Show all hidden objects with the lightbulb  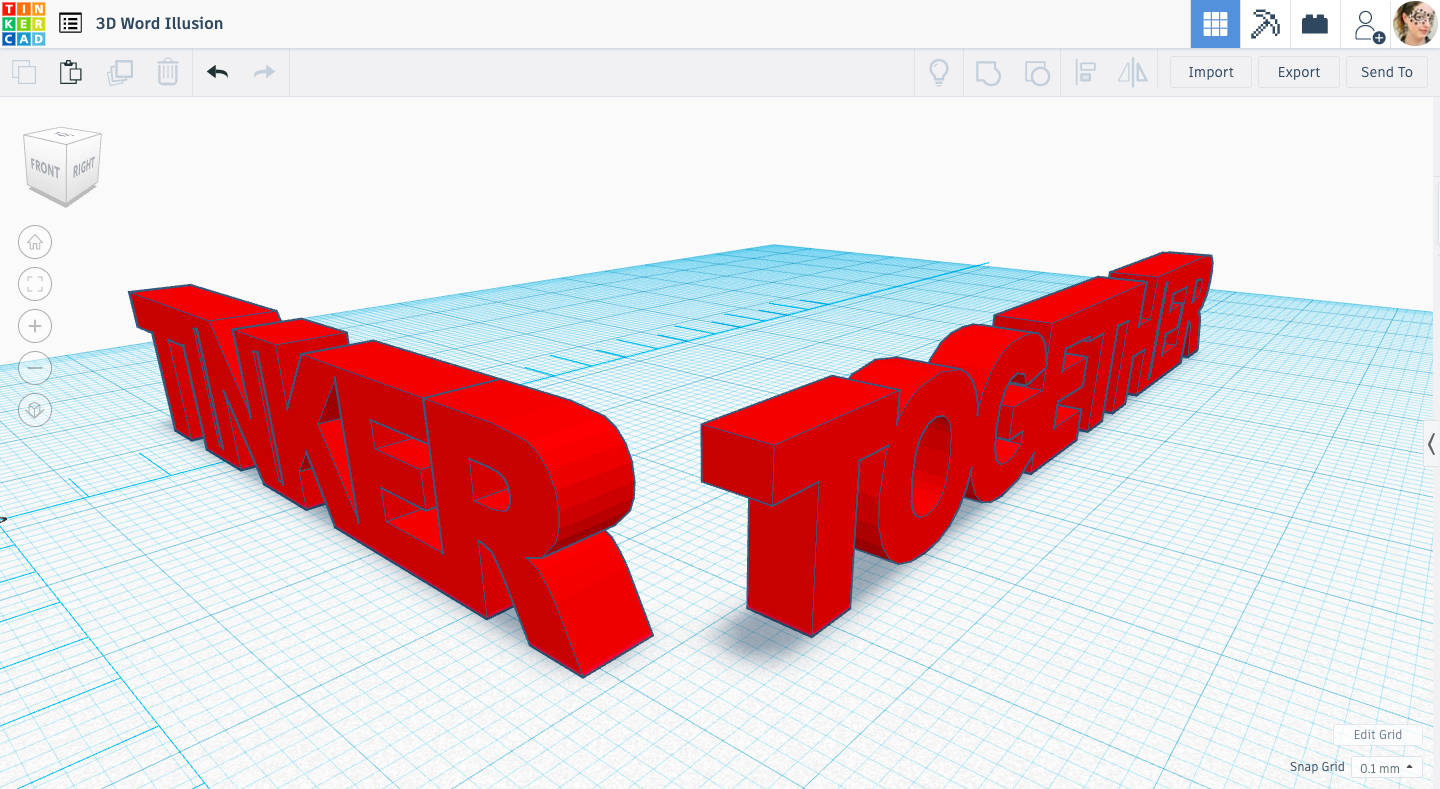coord(938,72)
